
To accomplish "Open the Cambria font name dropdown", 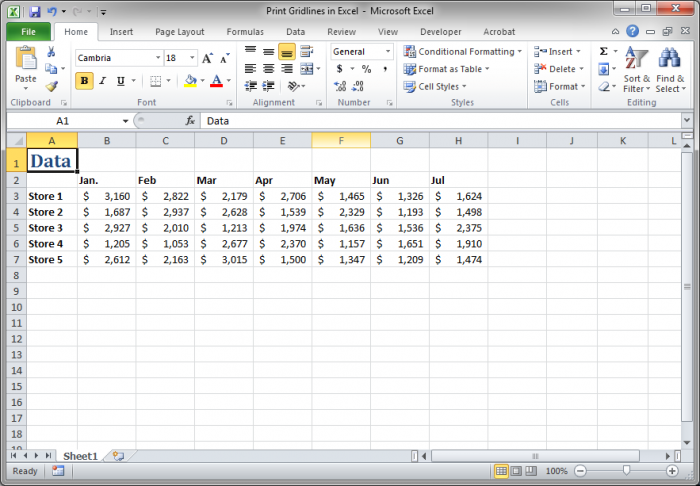I will [x=158, y=58].
